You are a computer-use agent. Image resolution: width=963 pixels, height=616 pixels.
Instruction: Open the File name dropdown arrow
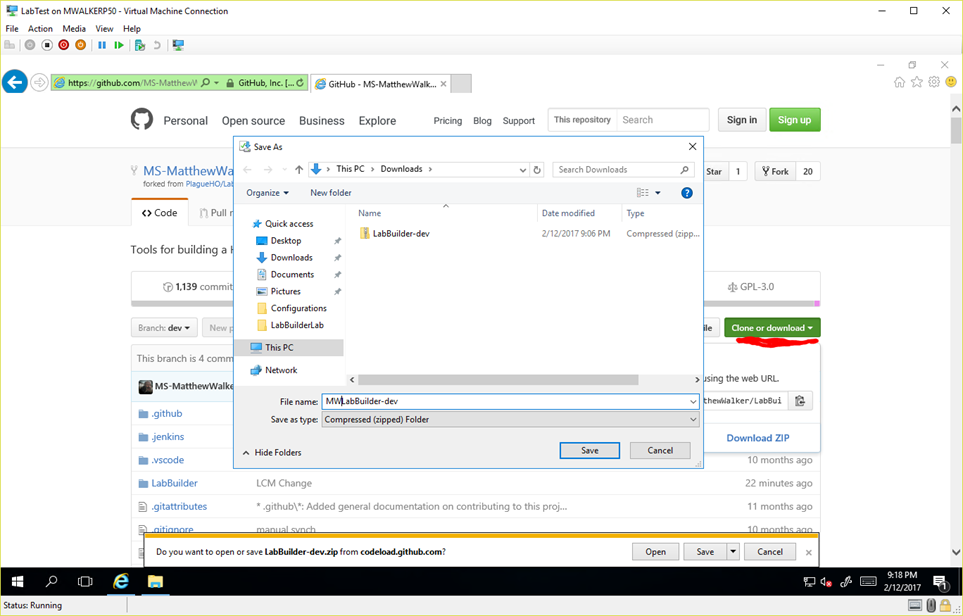point(693,402)
